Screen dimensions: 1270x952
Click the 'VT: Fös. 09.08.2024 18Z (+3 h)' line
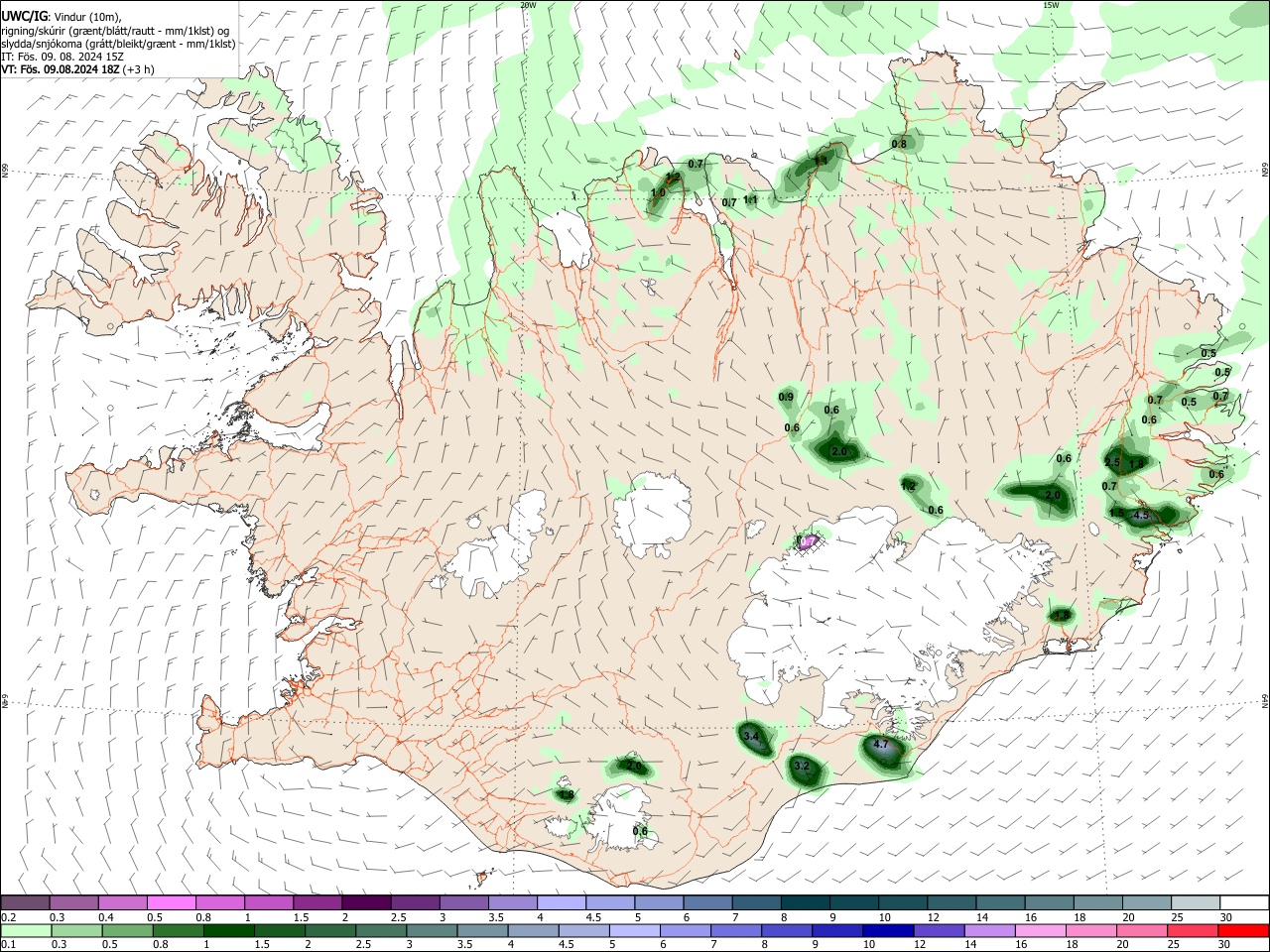click(76, 69)
